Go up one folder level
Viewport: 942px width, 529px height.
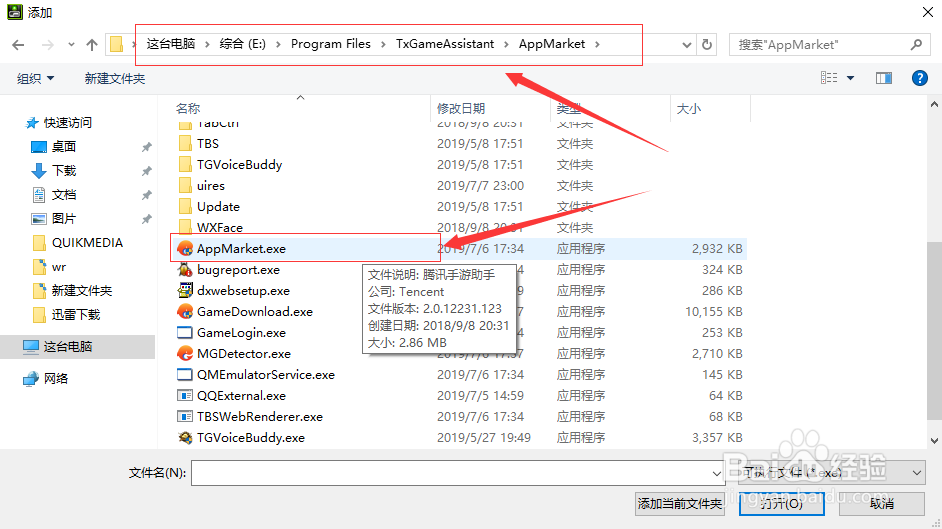tap(91, 44)
